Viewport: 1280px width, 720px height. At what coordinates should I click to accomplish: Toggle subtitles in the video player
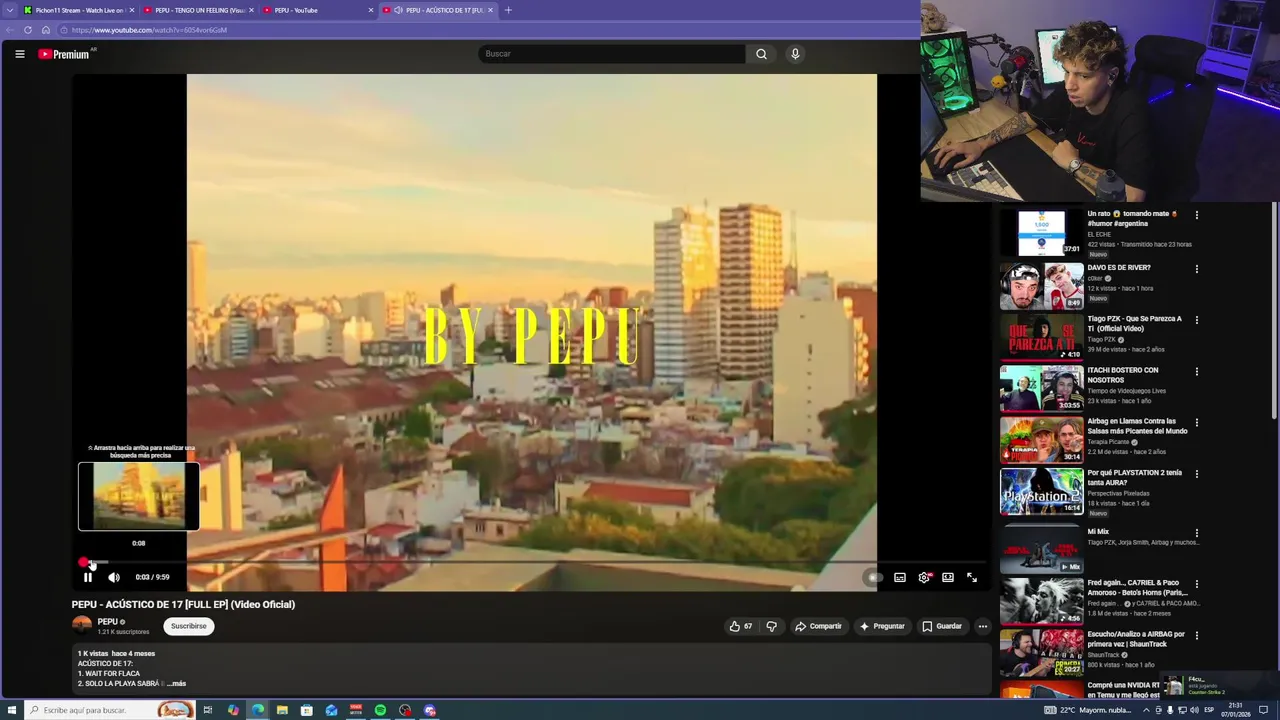click(x=900, y=577)
